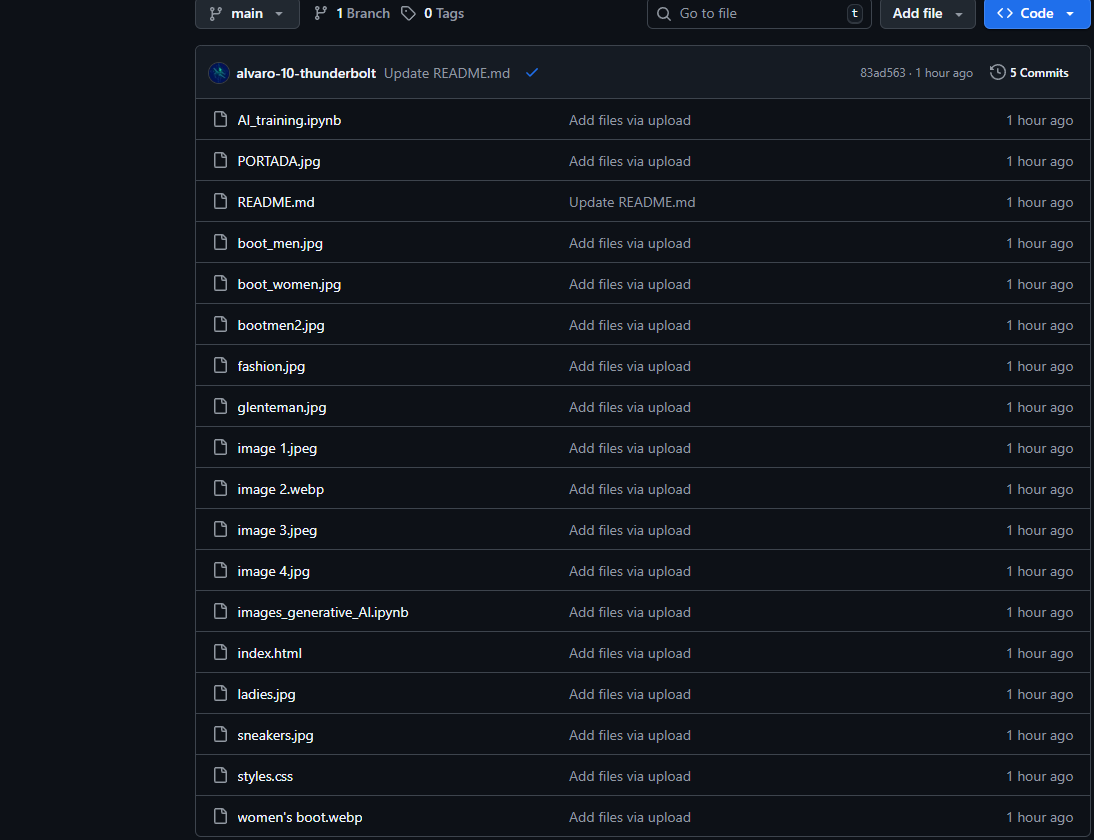This screenshot has height=840, width=1094.
Task: Click file icon next to PORTADA.jpg
Action: pos(220,160)
